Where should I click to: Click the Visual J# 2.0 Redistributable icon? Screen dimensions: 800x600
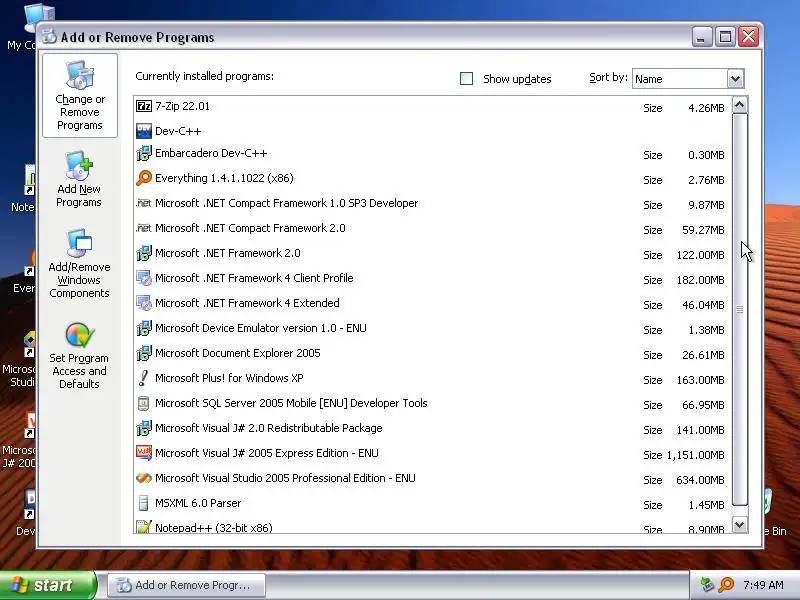click(144, 428)
